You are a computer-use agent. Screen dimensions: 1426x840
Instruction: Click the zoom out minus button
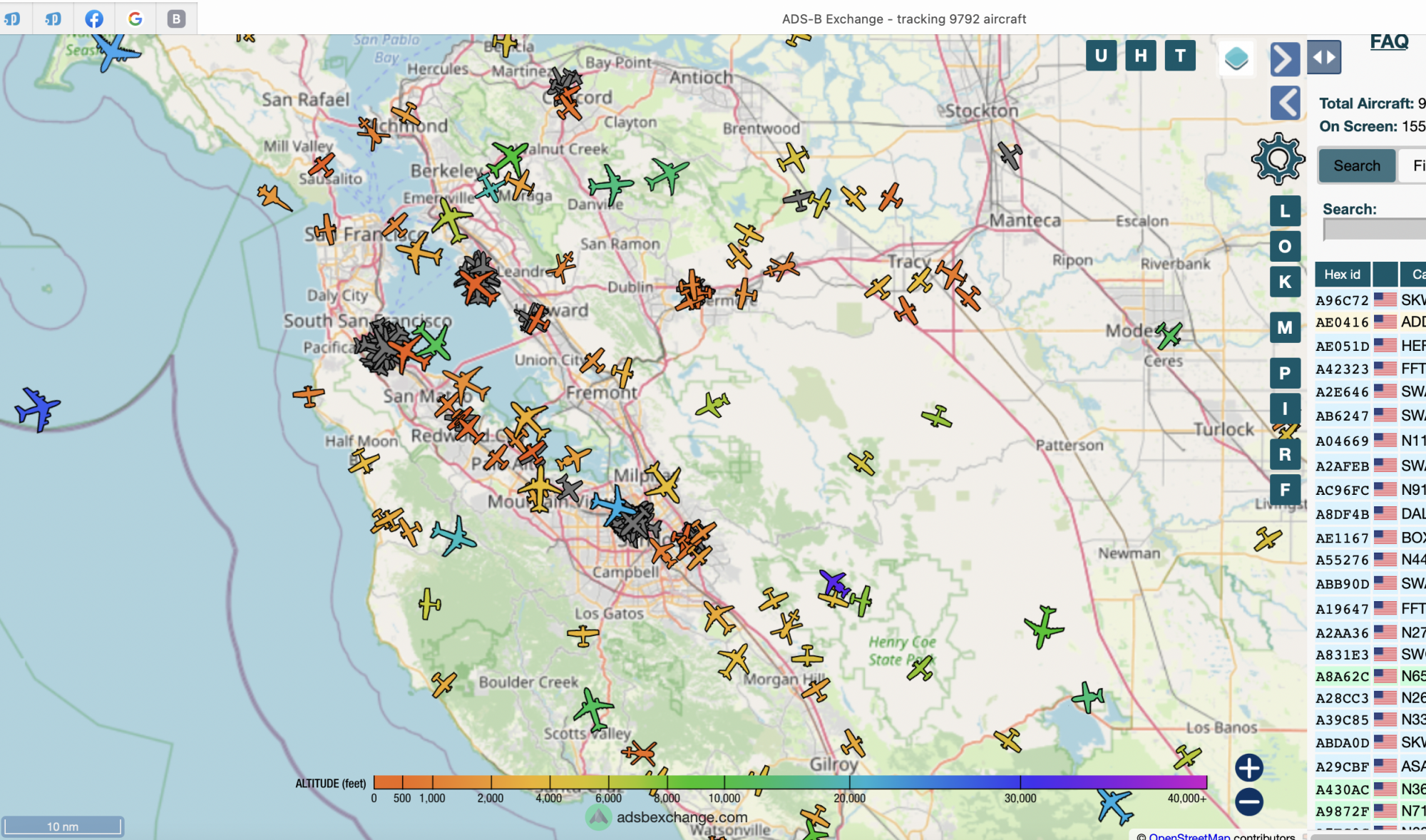coord(1249,802)
